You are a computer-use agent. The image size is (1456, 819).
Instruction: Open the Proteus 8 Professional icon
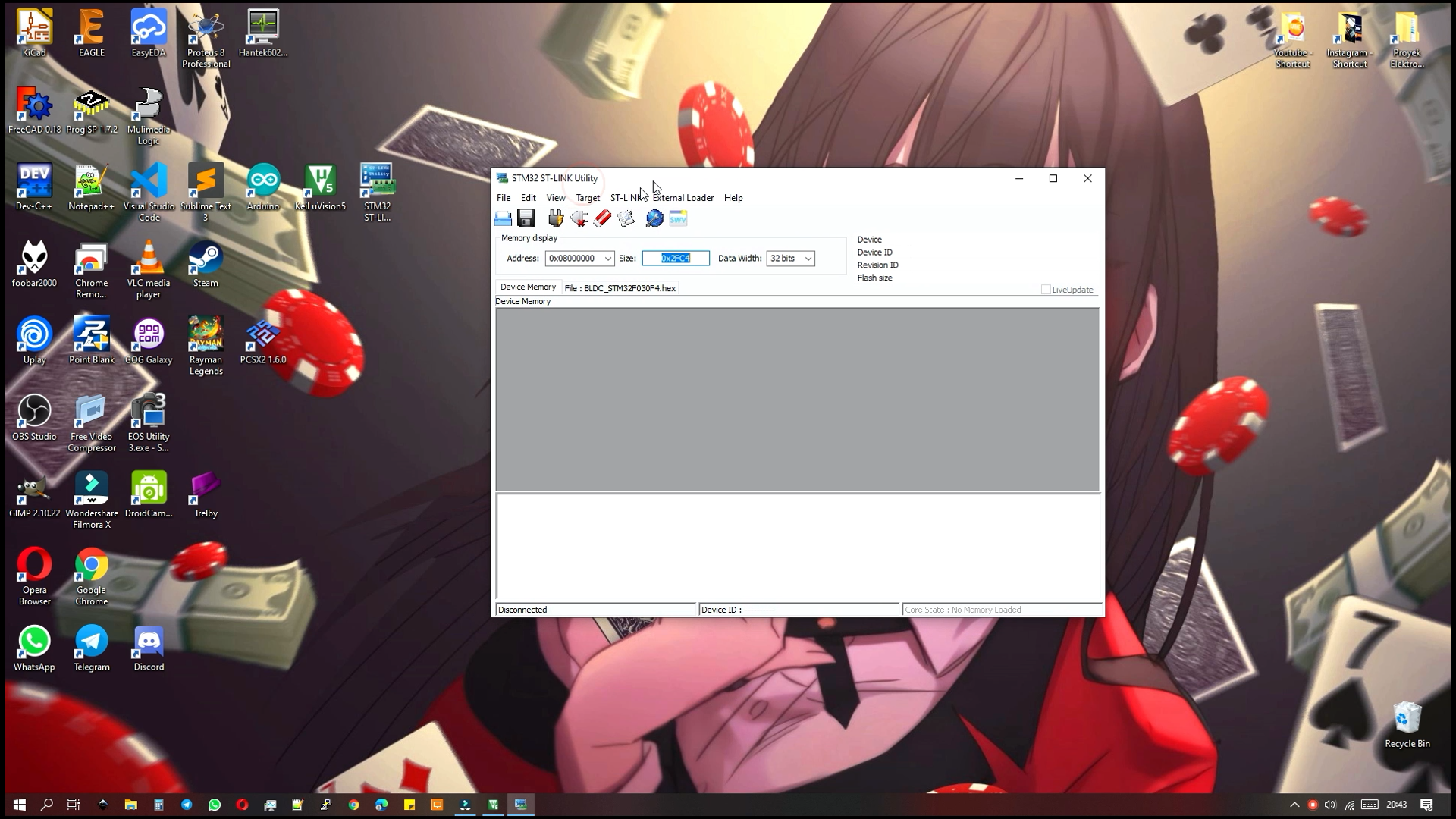(x=206, y=39)
